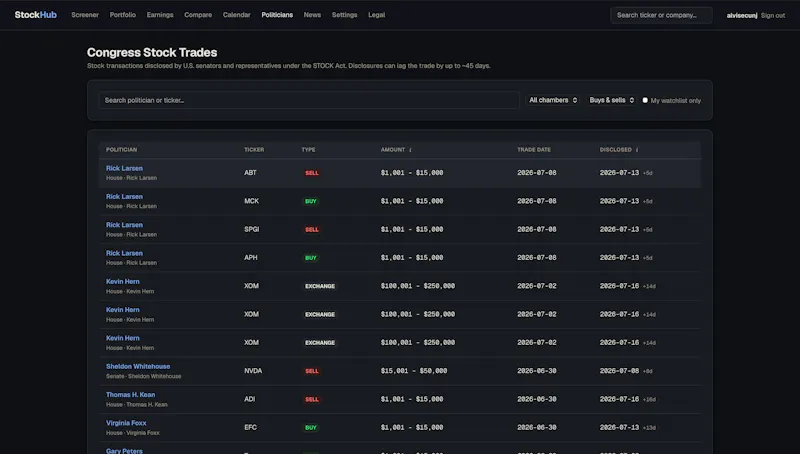Focus the search politician or ticker field

click(309, 100)
